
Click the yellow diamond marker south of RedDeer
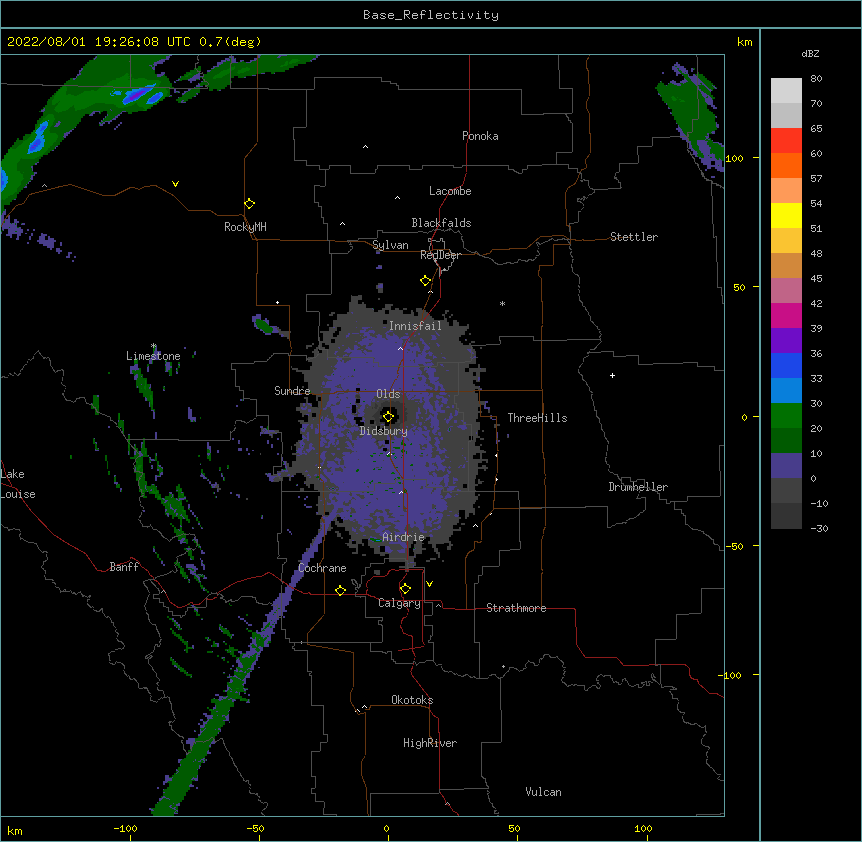426,281
